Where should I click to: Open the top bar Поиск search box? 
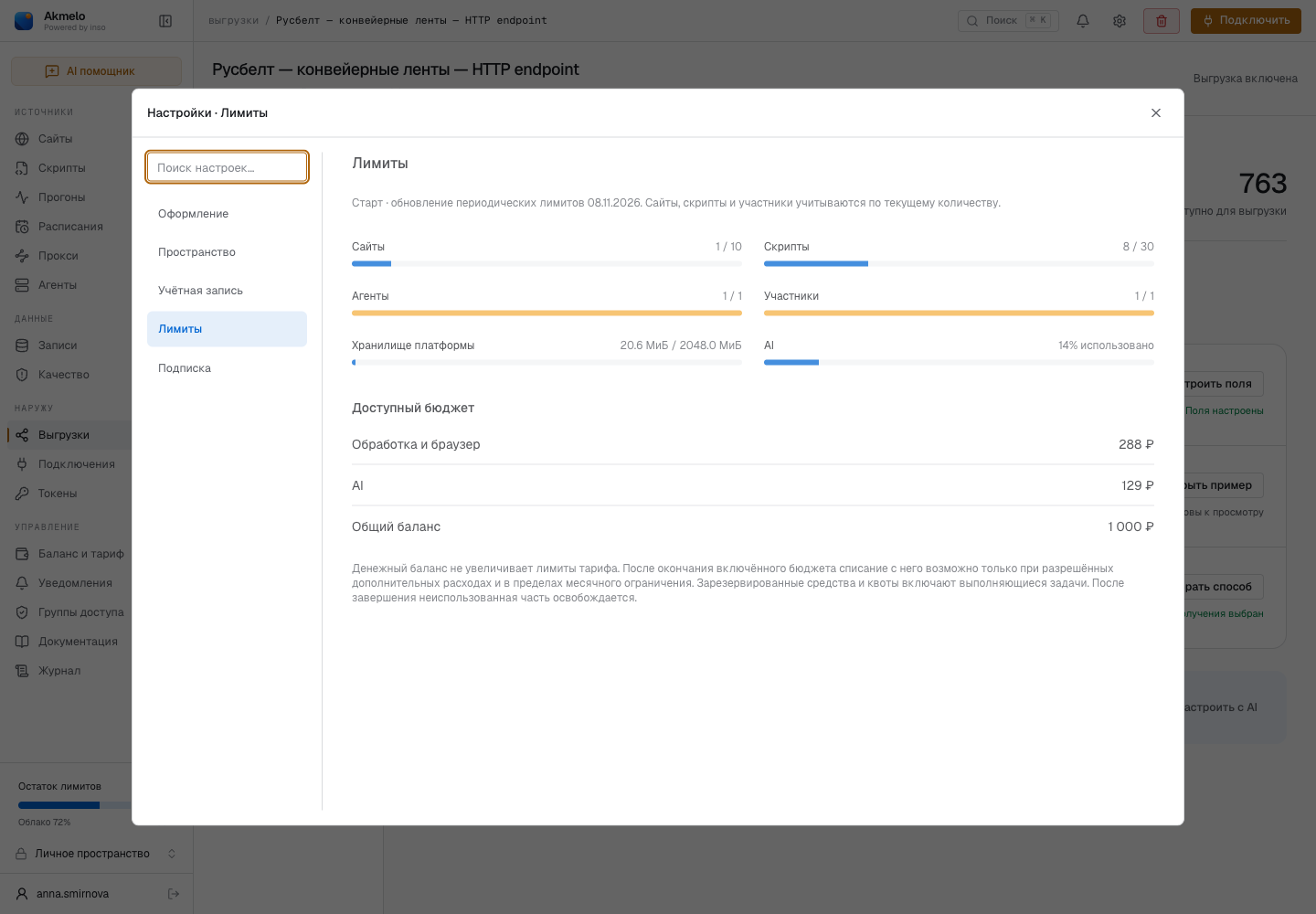point(1008,21)
